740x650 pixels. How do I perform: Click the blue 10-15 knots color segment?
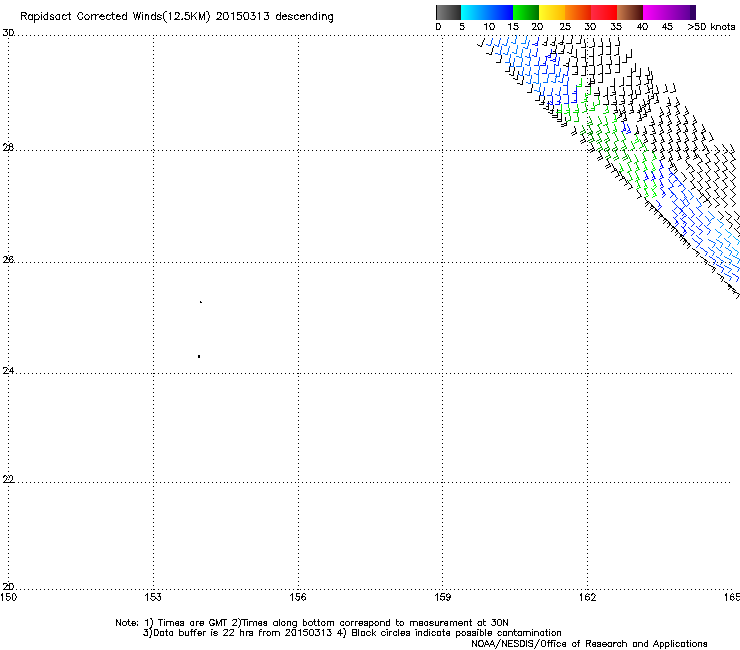500,12
